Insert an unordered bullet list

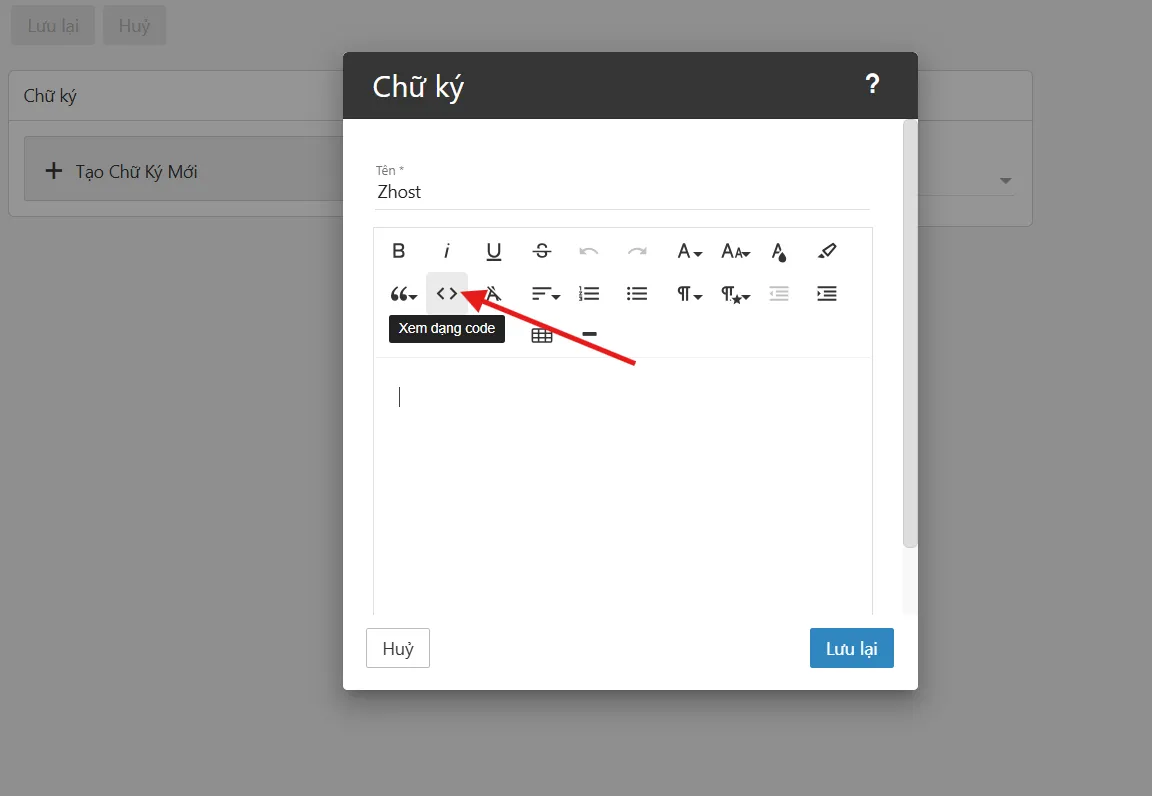point(637,294)
